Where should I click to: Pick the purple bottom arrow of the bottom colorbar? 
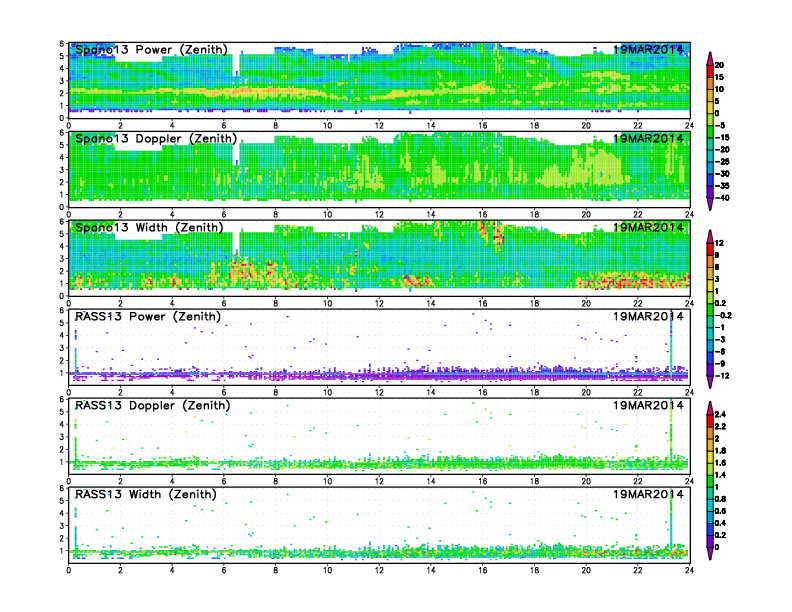point(710,553)
